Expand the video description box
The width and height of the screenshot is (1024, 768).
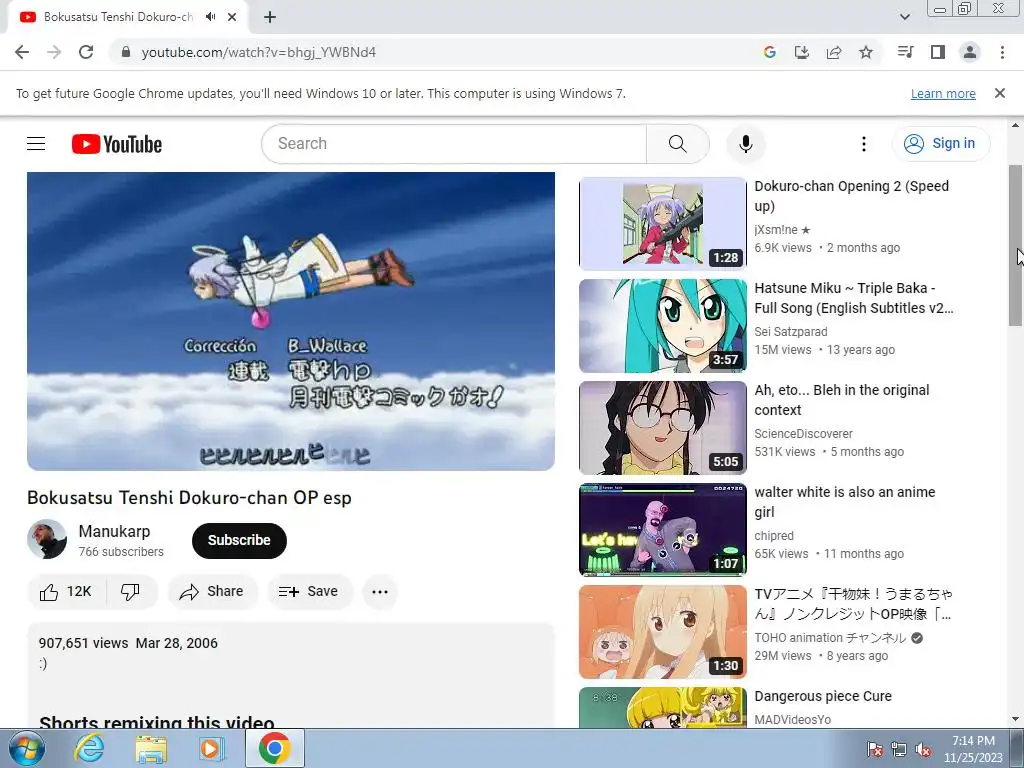coord(291,676)
